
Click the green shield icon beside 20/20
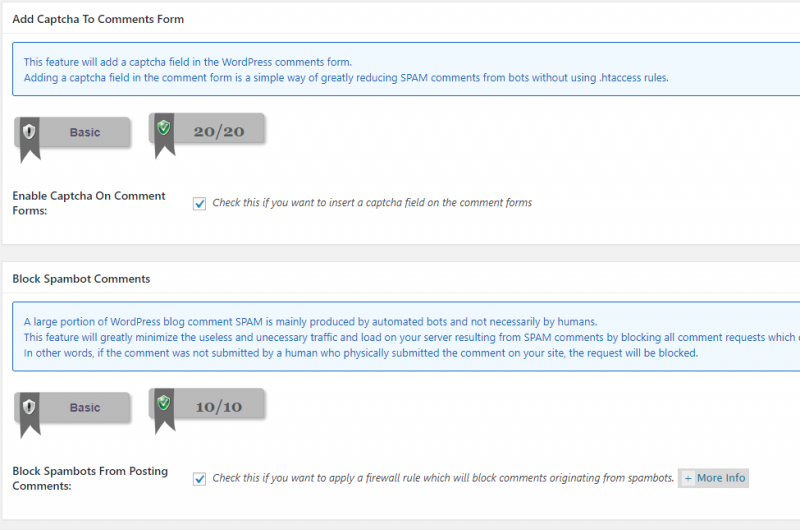point(164,128)
